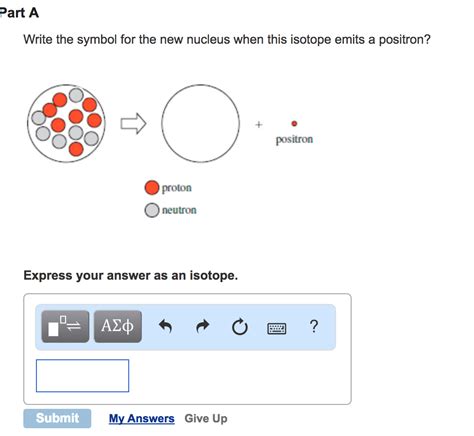The image size is (474, 436).
Task: Click the red proton legend circle
Action: pyautogui.click(x=152, y=187)
